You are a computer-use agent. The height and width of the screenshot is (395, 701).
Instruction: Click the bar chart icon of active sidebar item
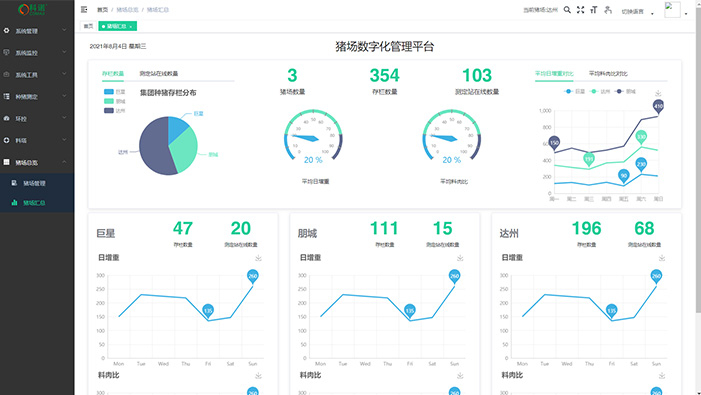tap(14, 203)
